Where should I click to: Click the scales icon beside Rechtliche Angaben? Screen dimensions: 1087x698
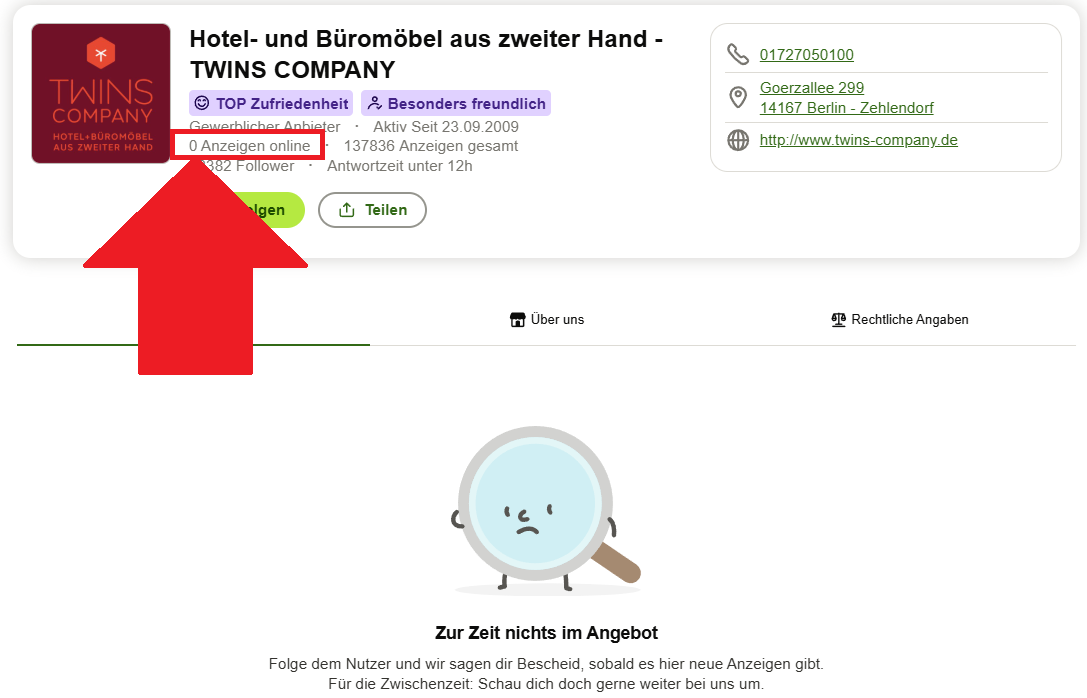pyautogui.click(x=838, y=320)
